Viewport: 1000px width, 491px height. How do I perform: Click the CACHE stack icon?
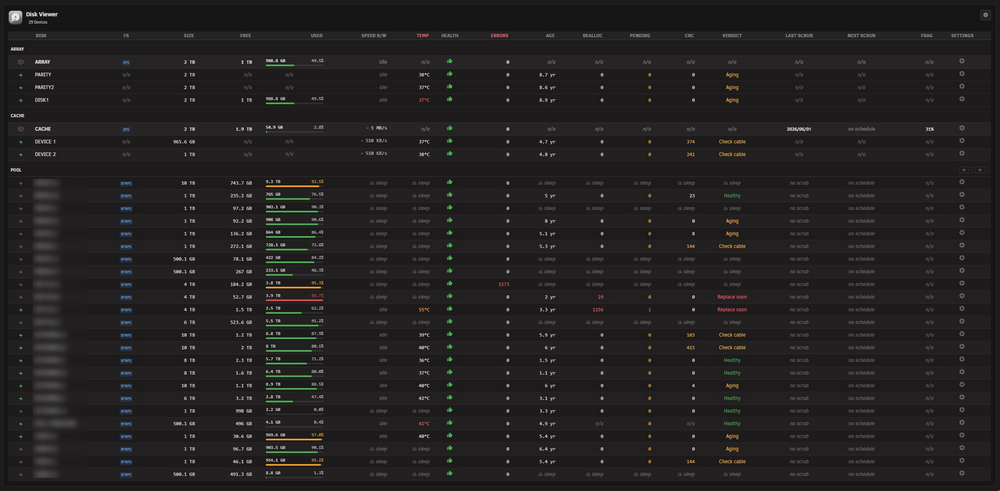pyautogui.click(x=20, y=129)
